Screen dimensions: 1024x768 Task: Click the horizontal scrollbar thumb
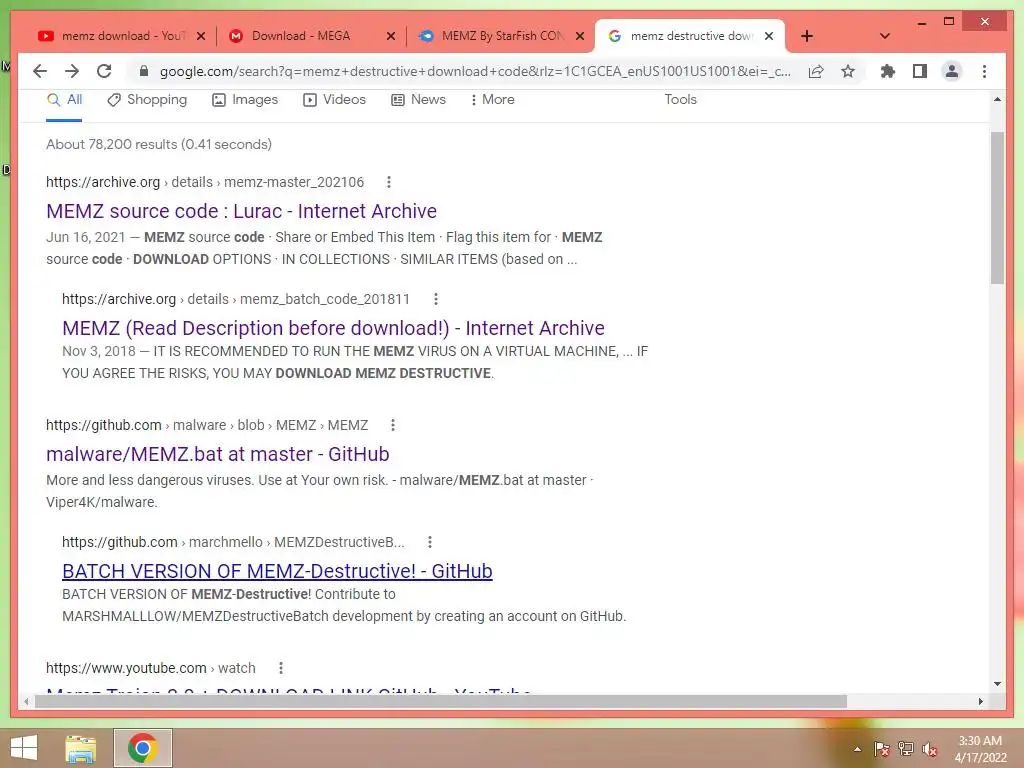click(441, 701)
